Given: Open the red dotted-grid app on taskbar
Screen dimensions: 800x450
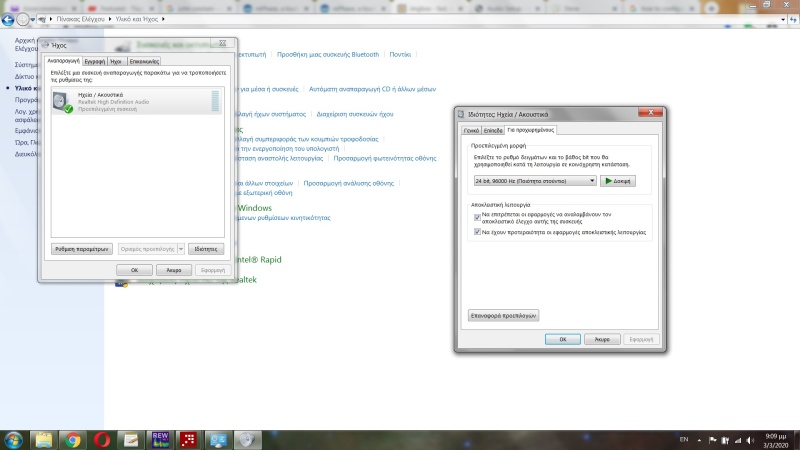Looking at the screenshot, I should pyautogui.click(x=189, y=440).
